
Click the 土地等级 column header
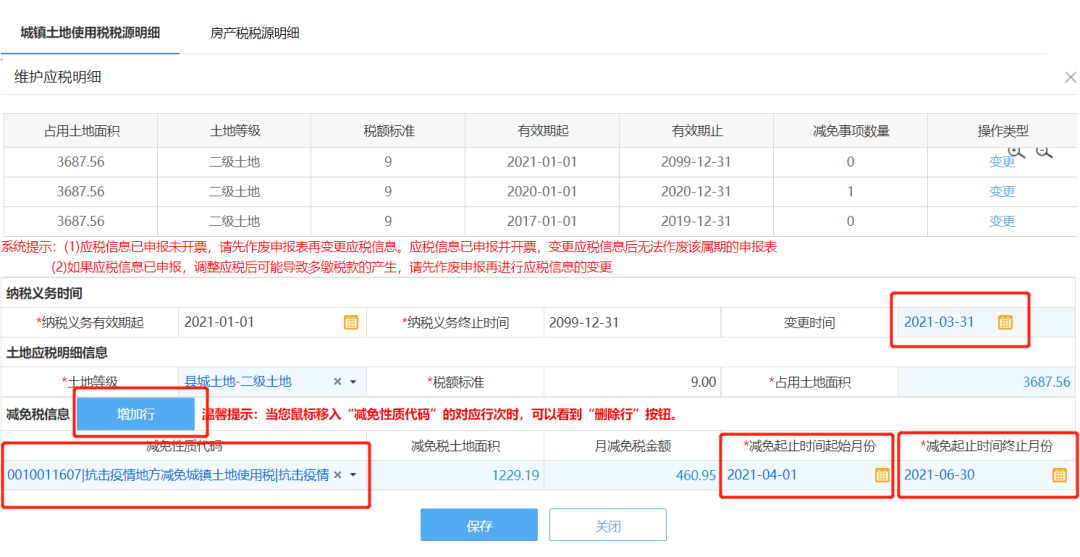click(x=234, y=131)
